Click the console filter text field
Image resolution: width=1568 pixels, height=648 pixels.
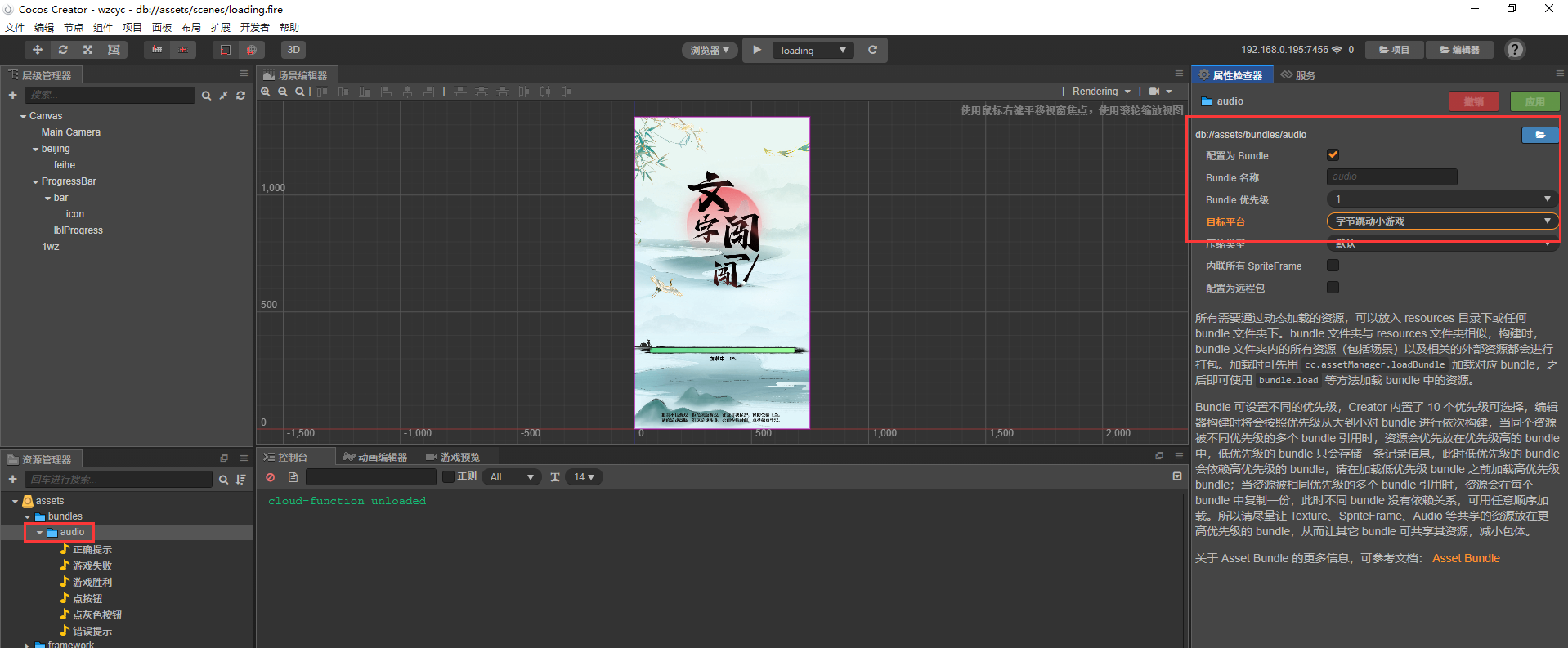click(x=371, y=477)
